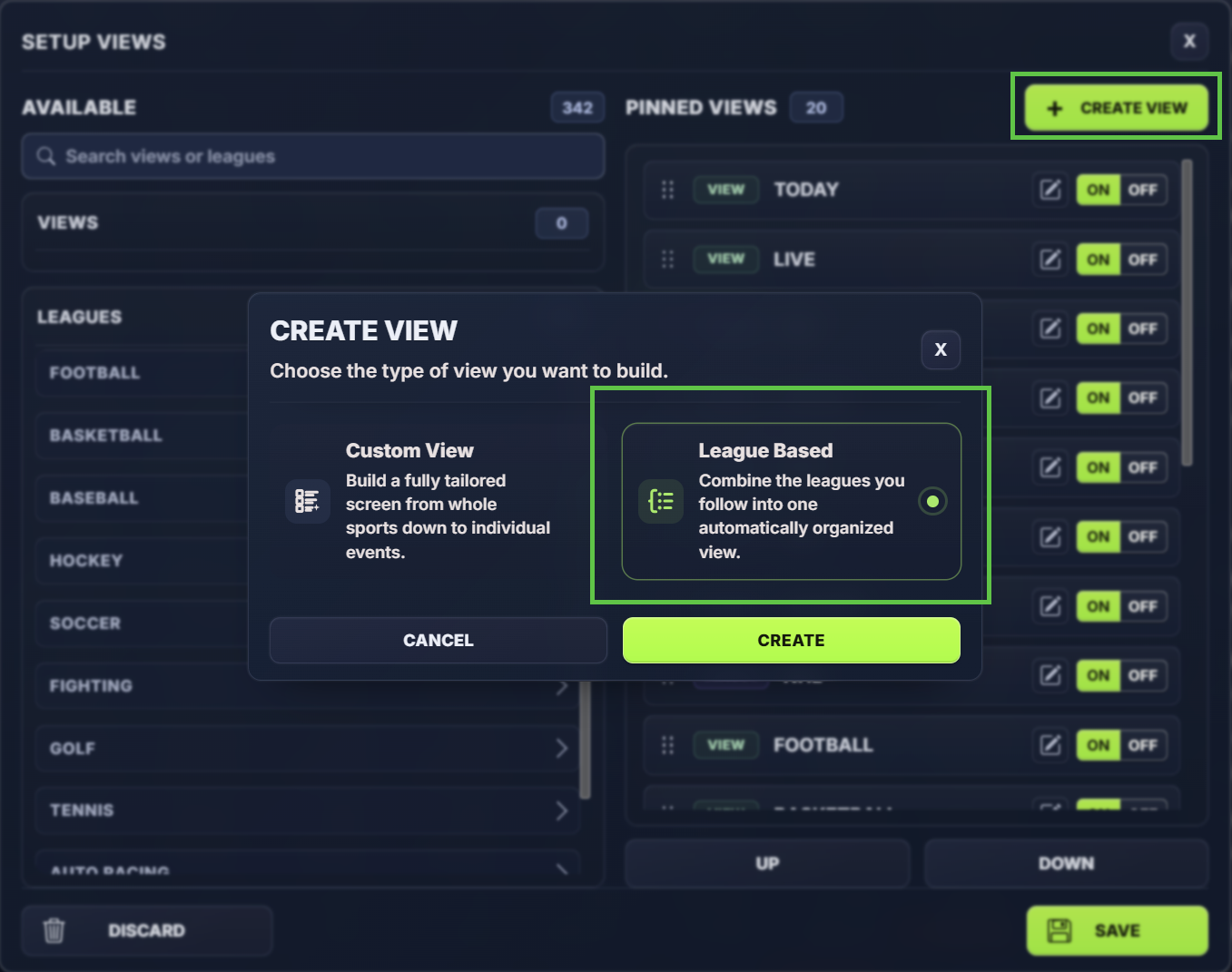
Task: Click the VIEW tag on the TODAY row
Action: pyautogui.click(x=726, y=190)
